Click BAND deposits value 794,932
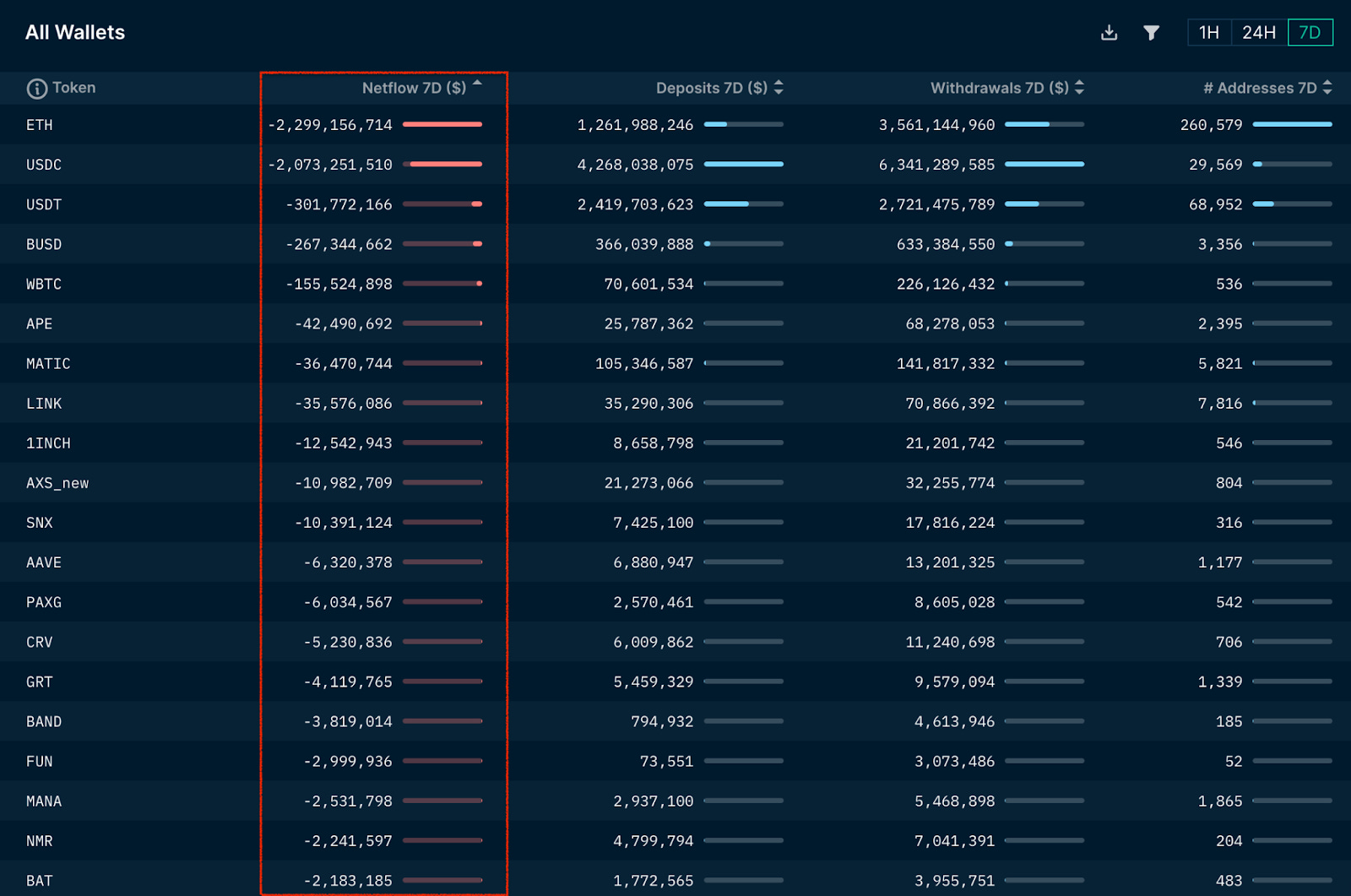 pyautogui.click(x=662, y=722)
